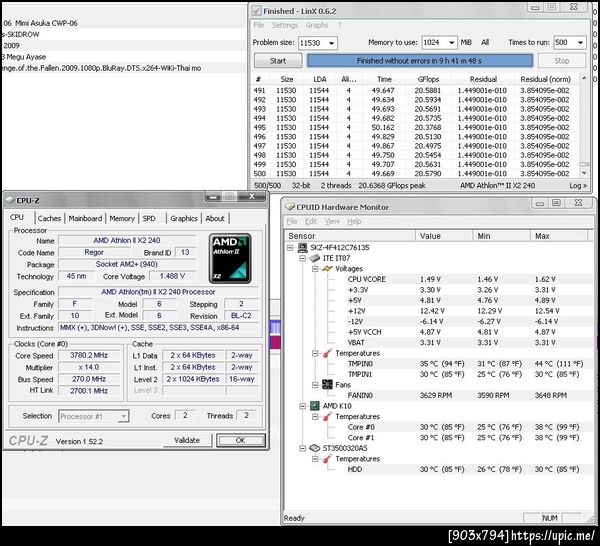Click the thermometer icon under ITE IT87
The width and height of the screenshot is (600, 546).
327,353
